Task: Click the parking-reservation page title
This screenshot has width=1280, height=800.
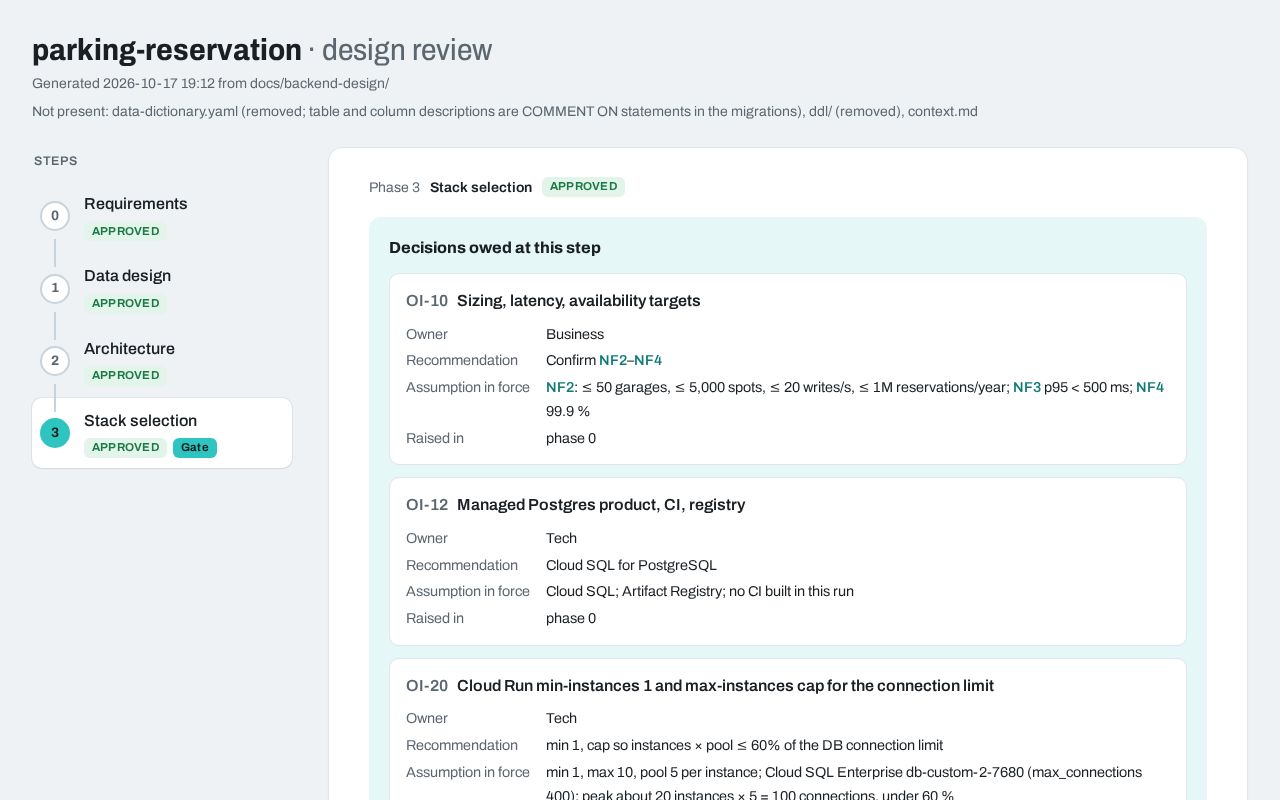Action: tap(167, 50)
